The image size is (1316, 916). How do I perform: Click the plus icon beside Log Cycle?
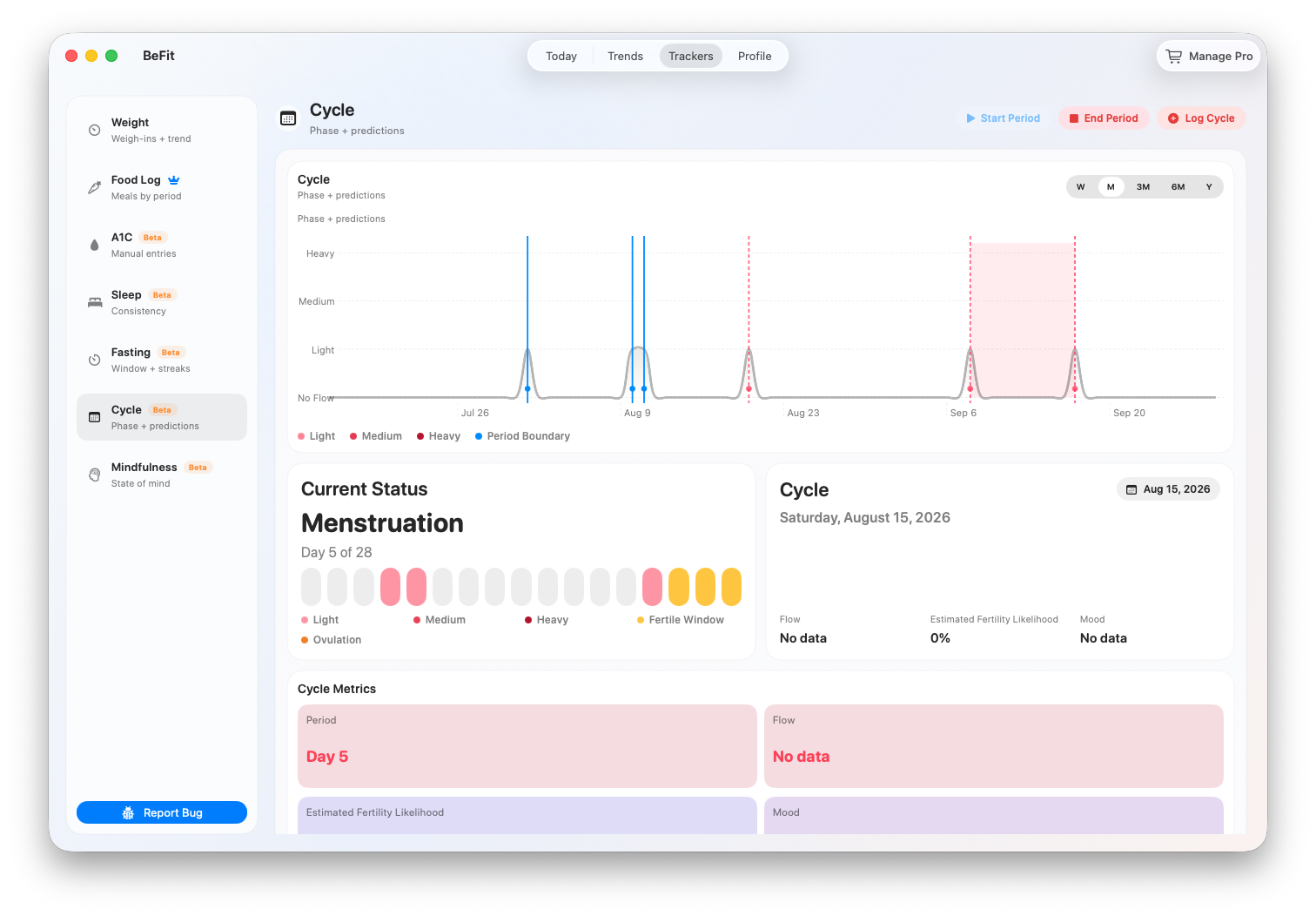(x=1173, y=118)
